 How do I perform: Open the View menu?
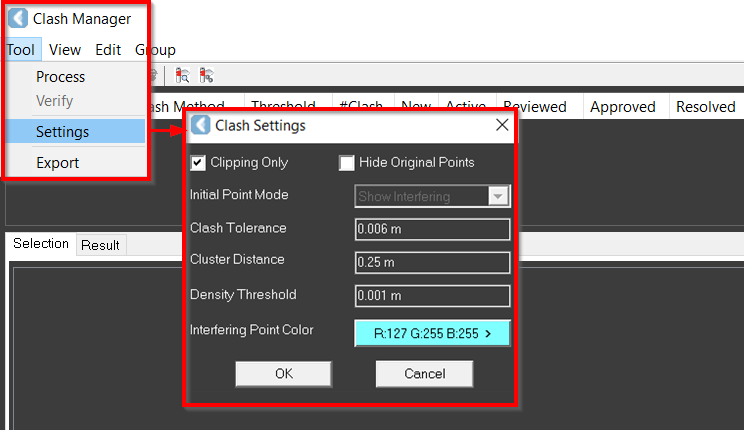[x=65, y=49]
